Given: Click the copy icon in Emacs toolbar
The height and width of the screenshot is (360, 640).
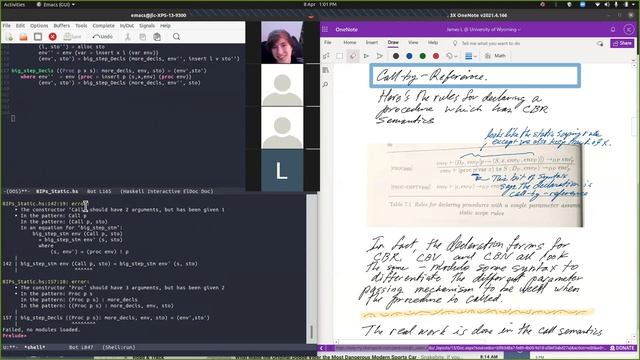Looking at the screenshot, I should pos(142,37).
